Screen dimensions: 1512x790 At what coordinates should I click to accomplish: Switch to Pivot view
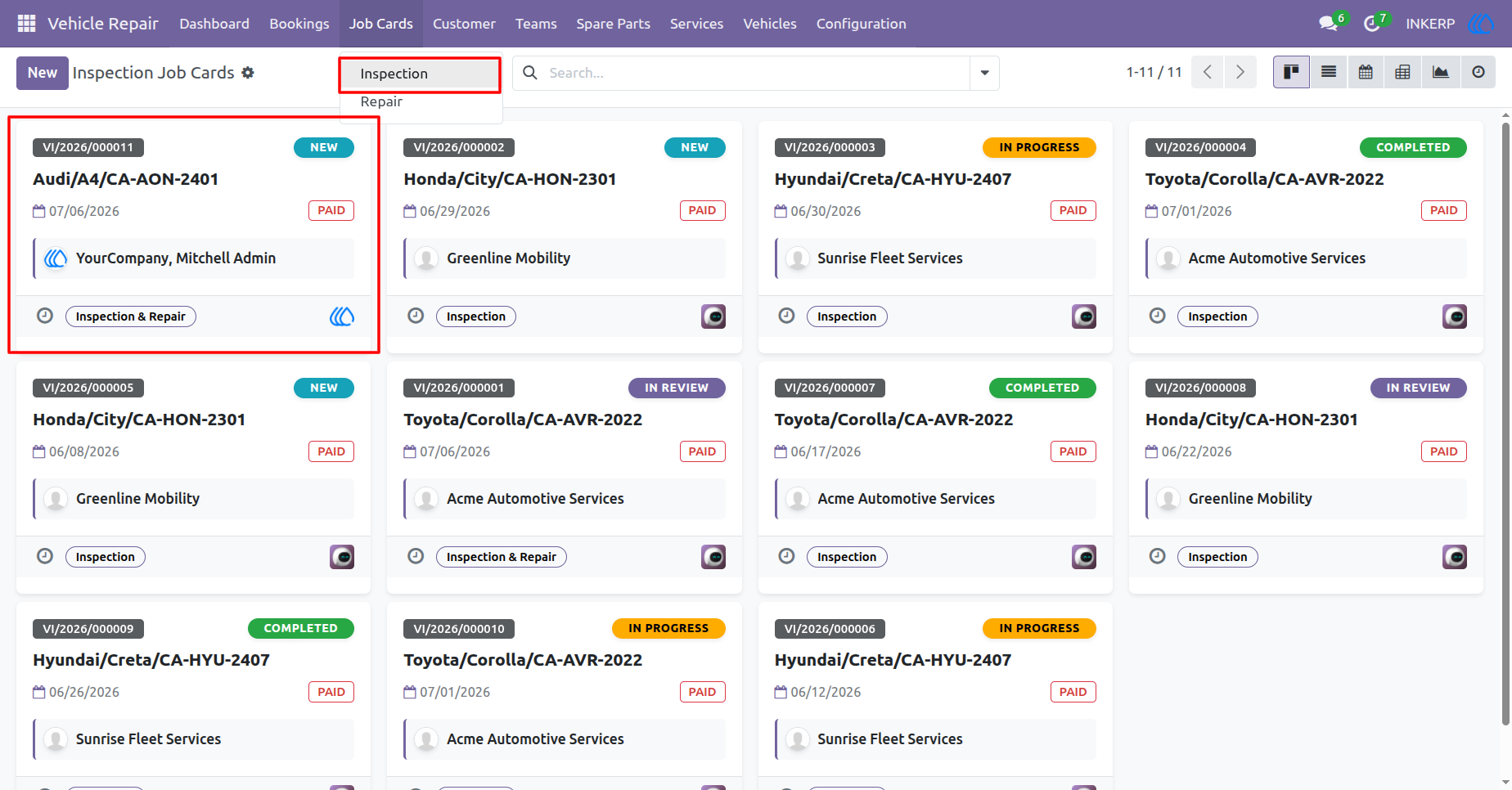point(1402,72)
